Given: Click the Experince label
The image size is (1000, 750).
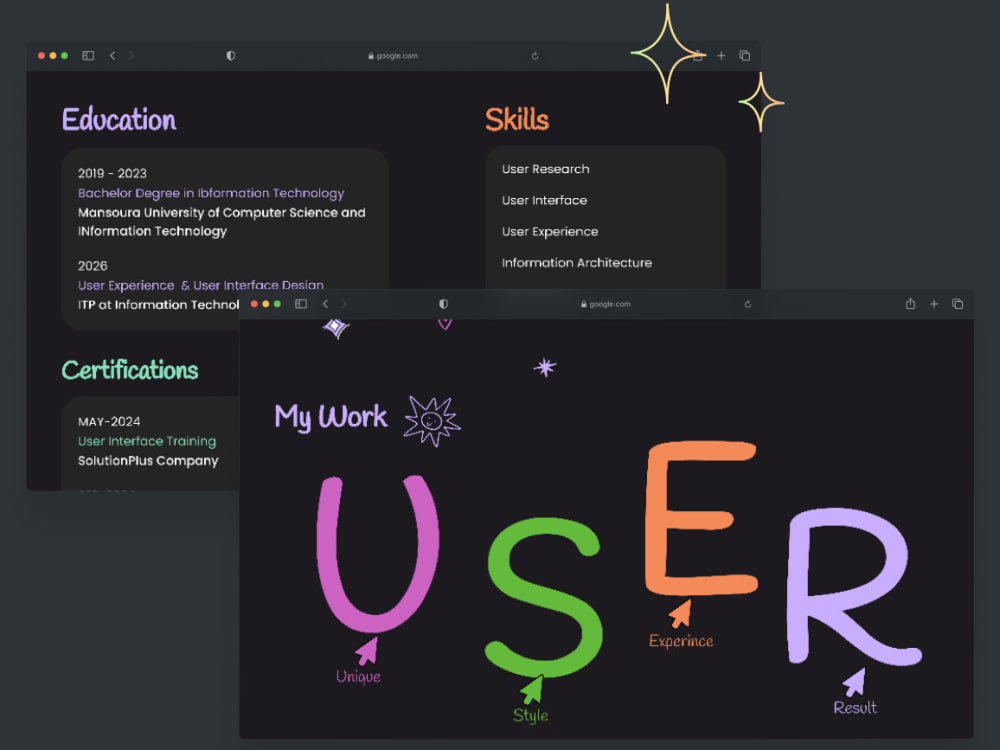Looking at the screenshot, I should coord(681,641).
